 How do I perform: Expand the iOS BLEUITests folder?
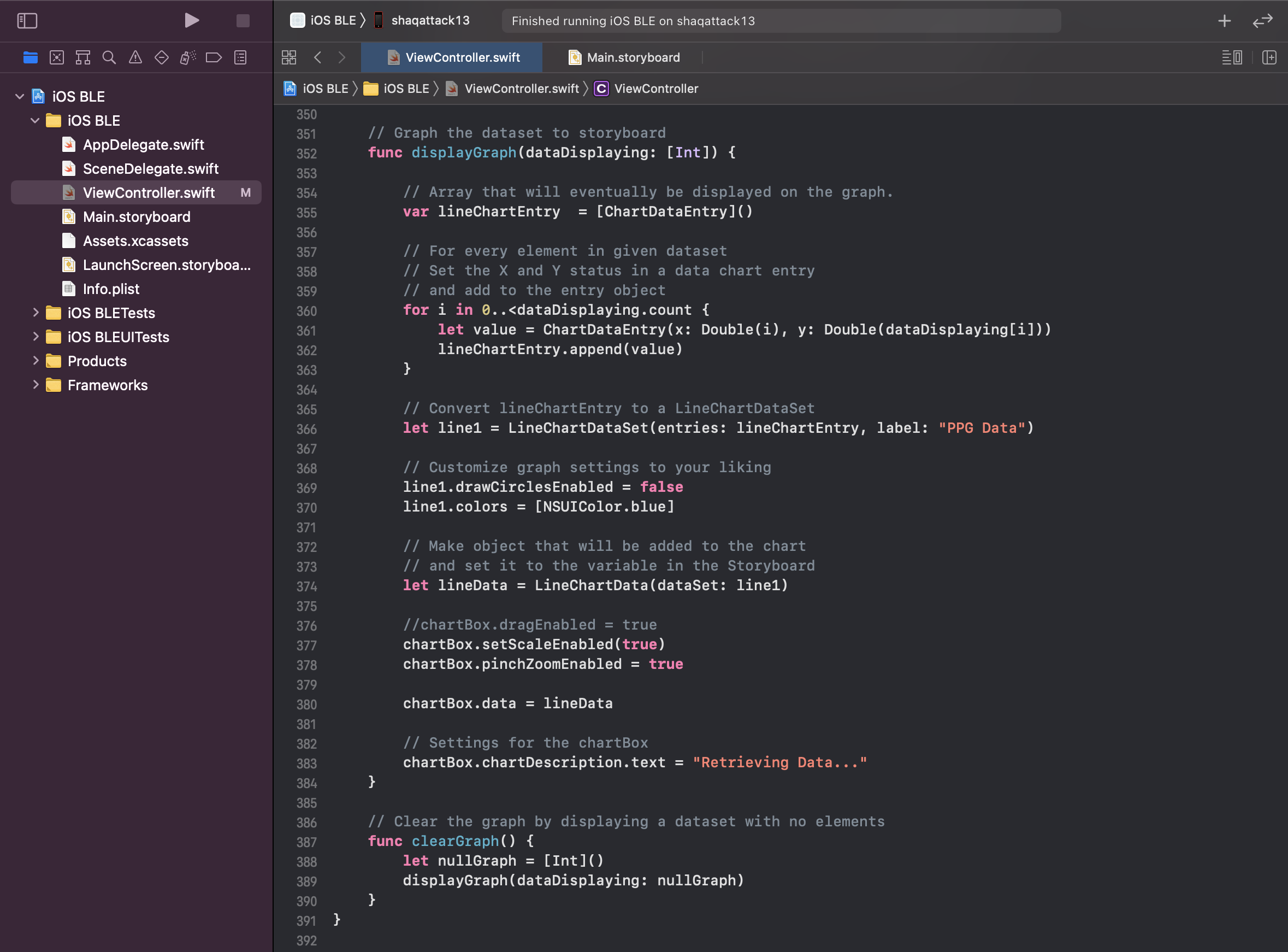click(35, 337)
